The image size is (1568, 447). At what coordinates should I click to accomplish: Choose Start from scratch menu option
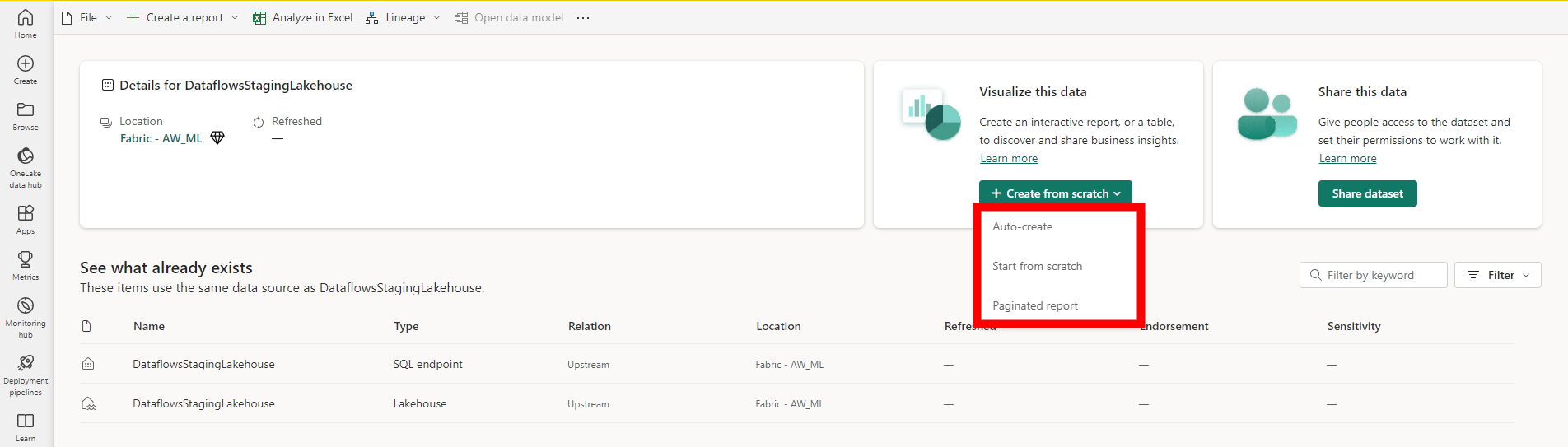coord(1037,266)
